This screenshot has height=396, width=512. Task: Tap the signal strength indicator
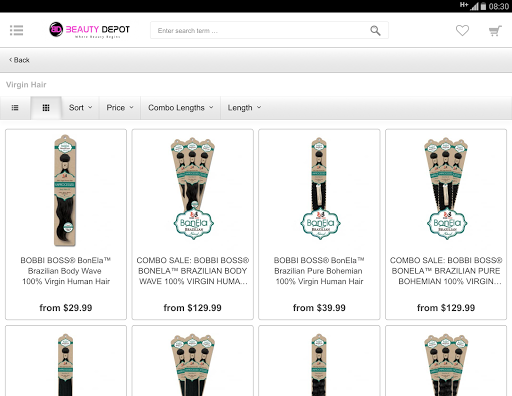(x=474, y=6)
